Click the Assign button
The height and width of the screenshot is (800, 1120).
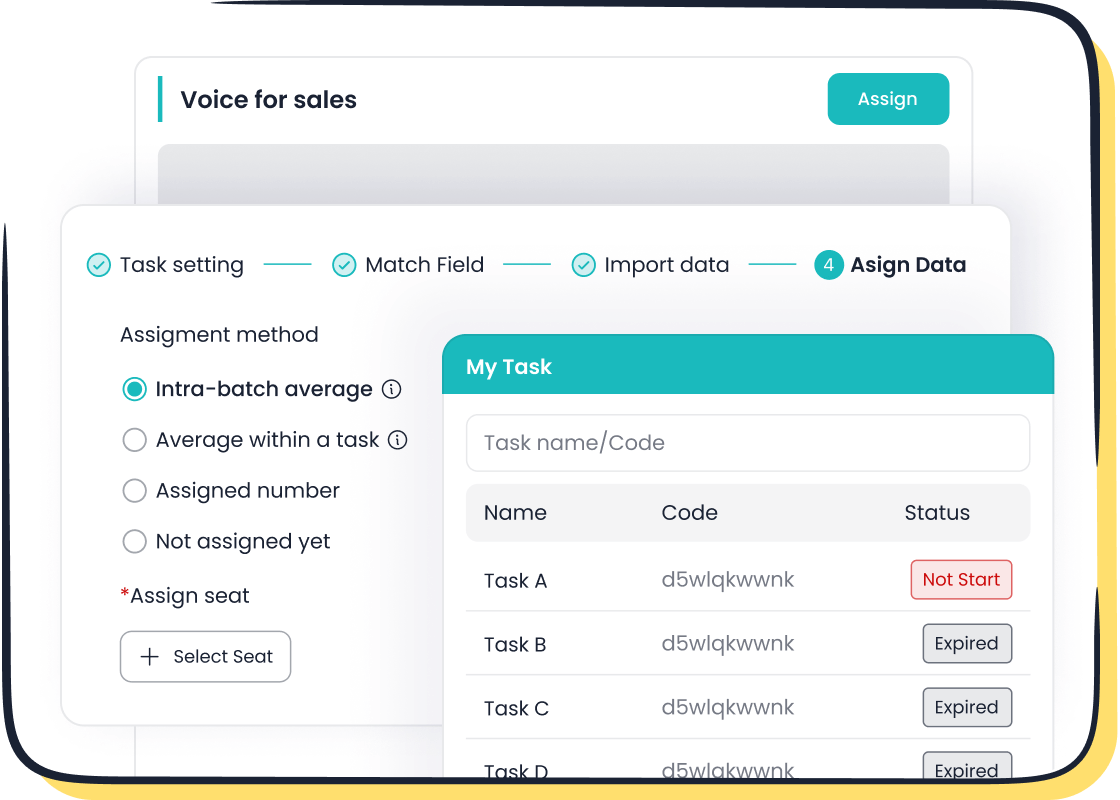click(x=888, y=99)
